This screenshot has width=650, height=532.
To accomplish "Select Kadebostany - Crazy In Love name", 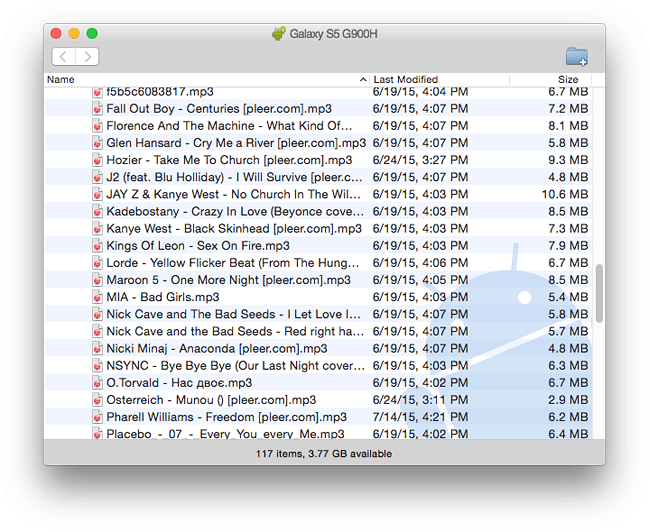I will (x=235, y=211).
